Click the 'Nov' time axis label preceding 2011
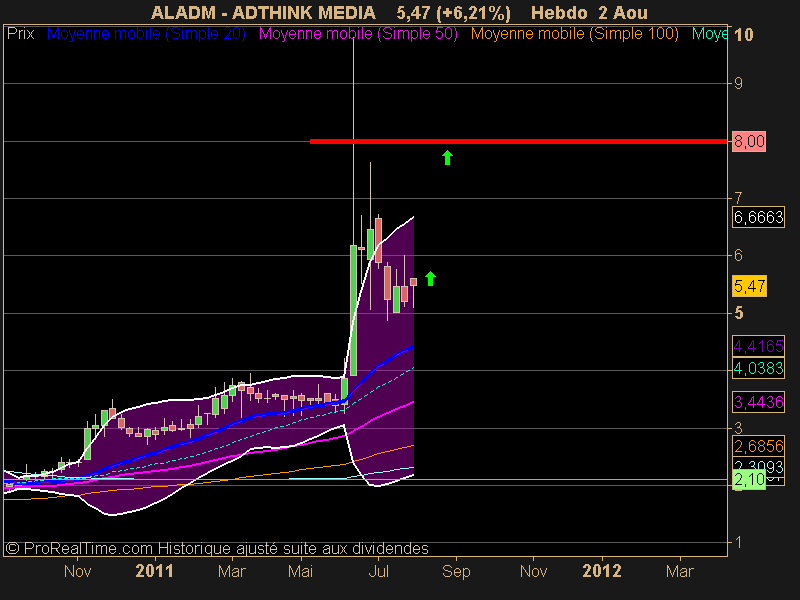The image size is (800, 600). 78,571
